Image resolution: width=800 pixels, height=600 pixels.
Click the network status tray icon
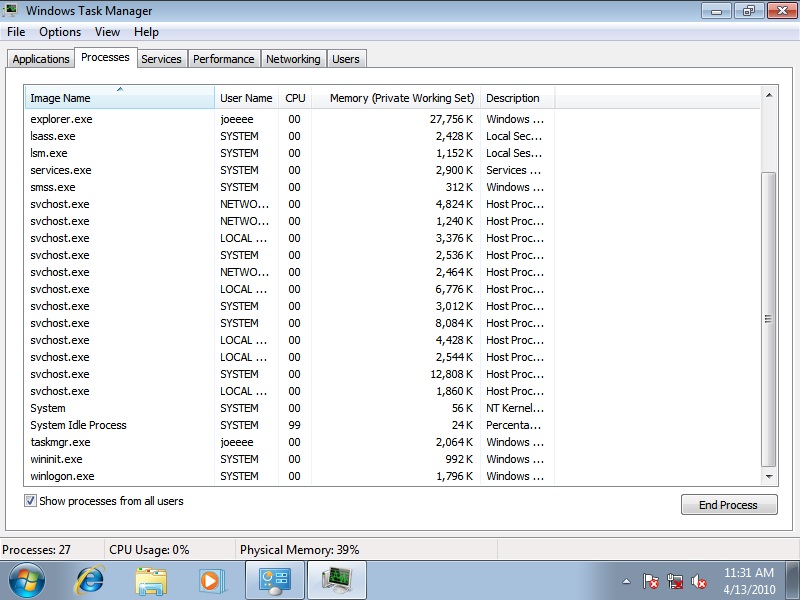click(x=674, y=581)
